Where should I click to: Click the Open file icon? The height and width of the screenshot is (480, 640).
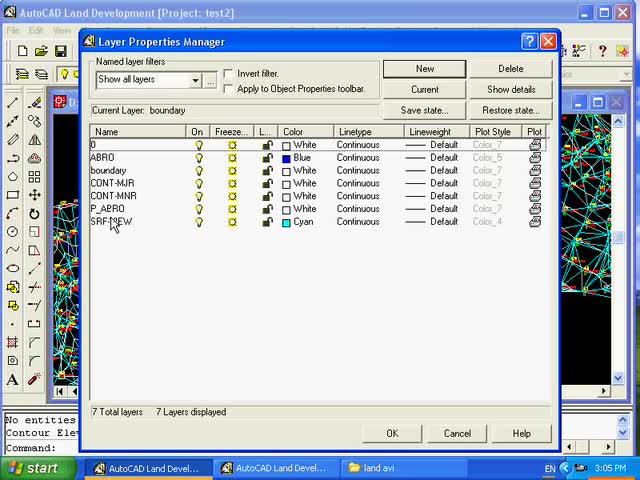coord(41,51)
